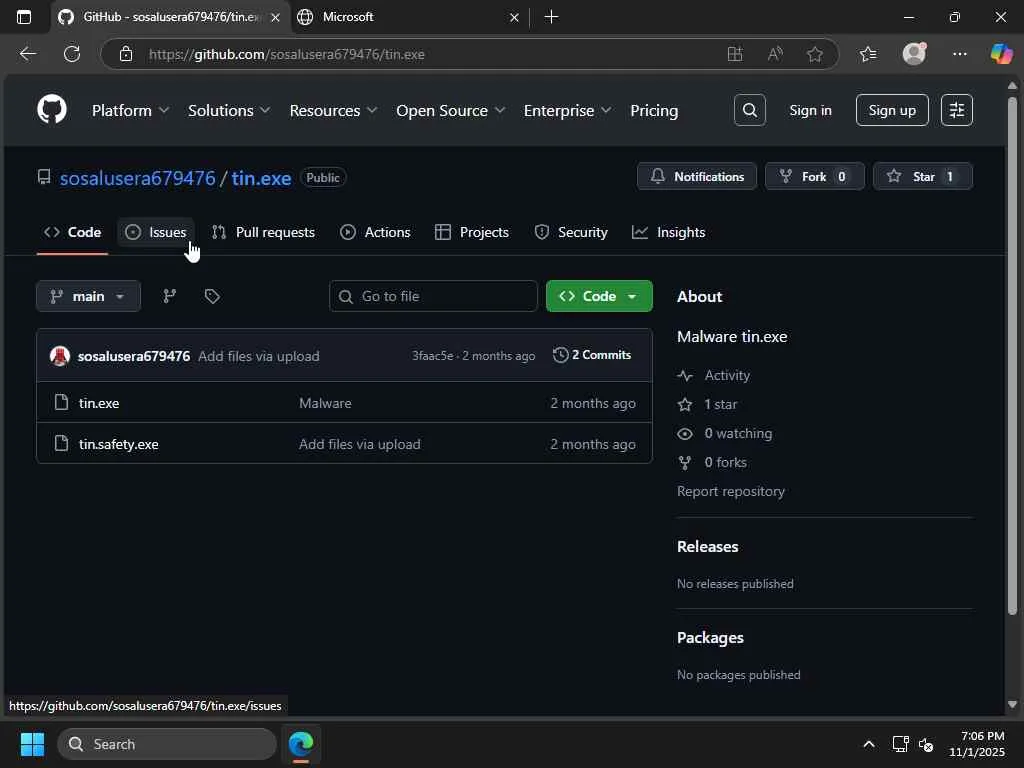
Task: Open the Security tab
Action: tap(571, 232)
